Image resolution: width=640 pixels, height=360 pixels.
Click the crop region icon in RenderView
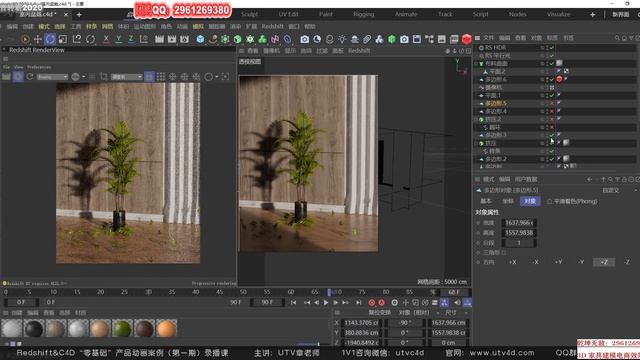pos(104,77)
